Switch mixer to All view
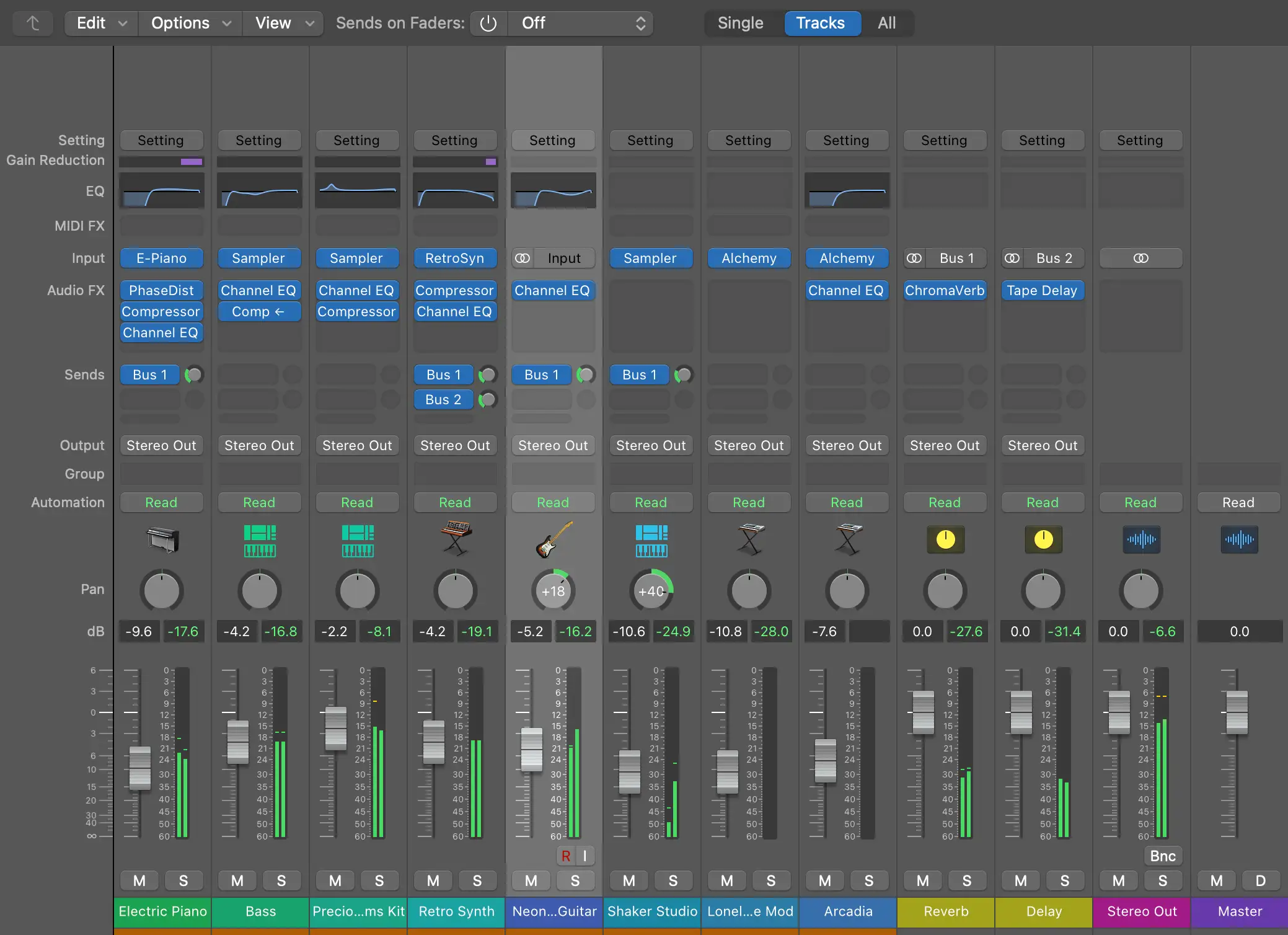1288x935 pixels. pyautogui.click(x=887, y=23)
